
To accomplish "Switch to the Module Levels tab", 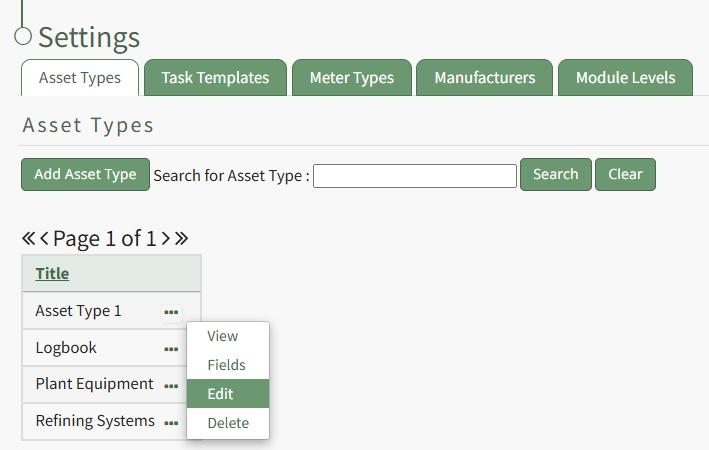I will click(625, 78).
